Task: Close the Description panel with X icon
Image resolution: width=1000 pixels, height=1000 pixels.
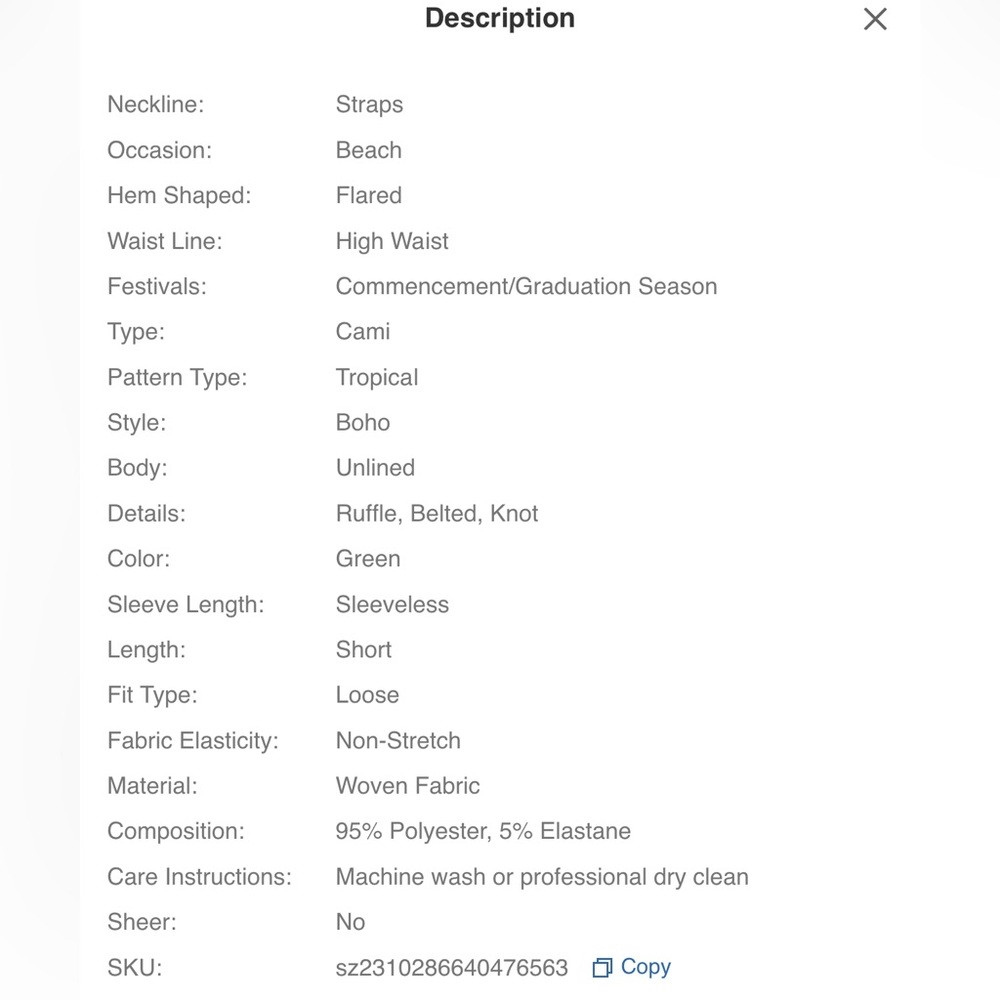Action: tap(875, 19)
